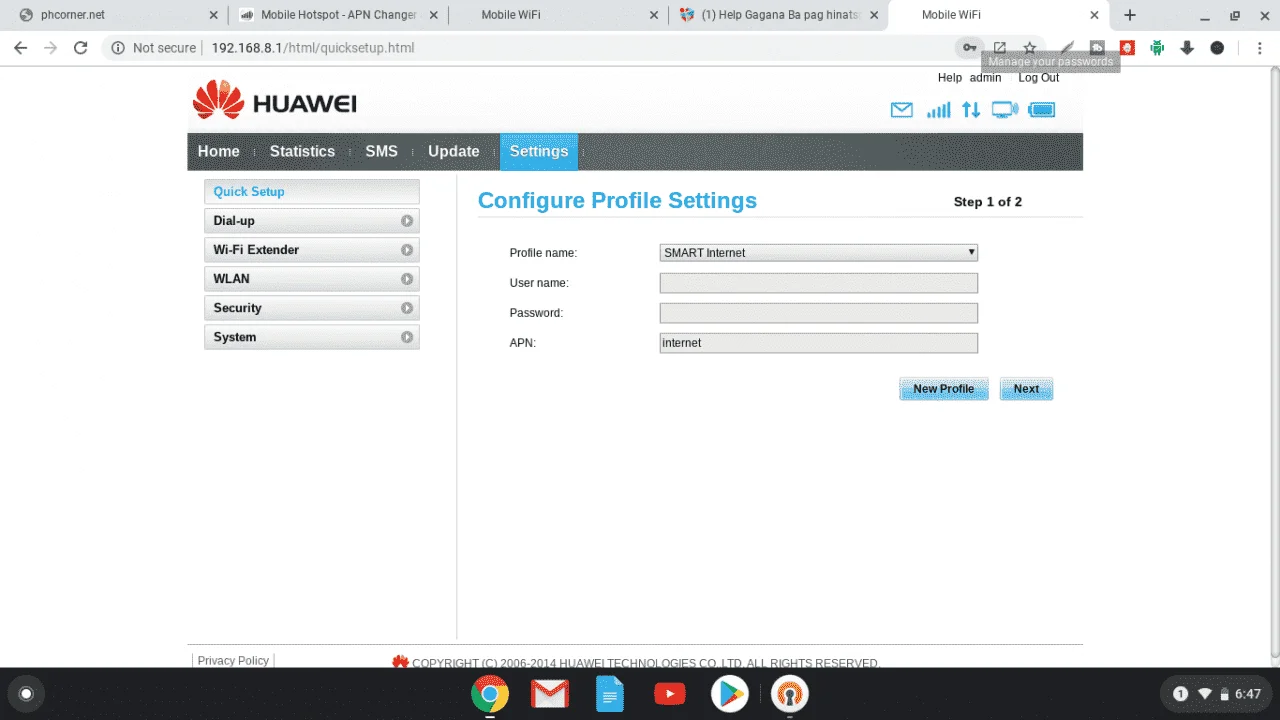Viewport: 1280px width, 720px height.
Task: Select the Settings tab
Action: click(x=539, y=152)
